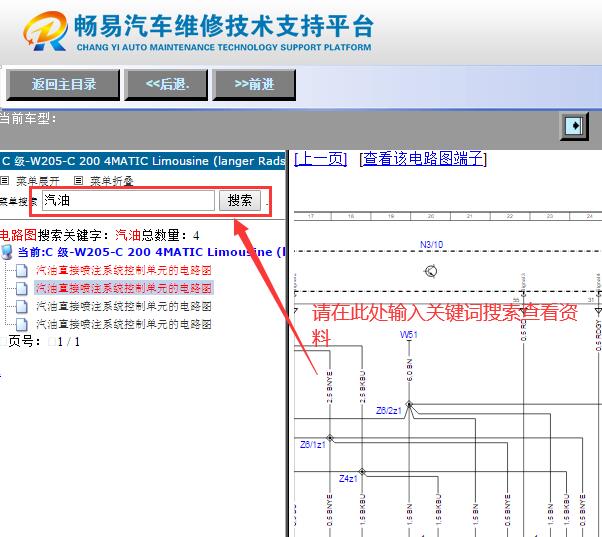This screenshot has height=537, width=602.
Task: Click the page number 1 / 1 text
Action: tap(69, 342)
